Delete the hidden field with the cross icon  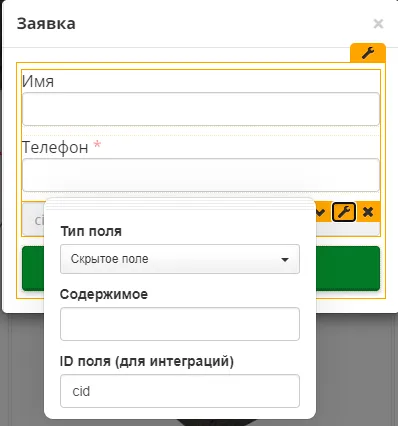[x=368, y=212]
